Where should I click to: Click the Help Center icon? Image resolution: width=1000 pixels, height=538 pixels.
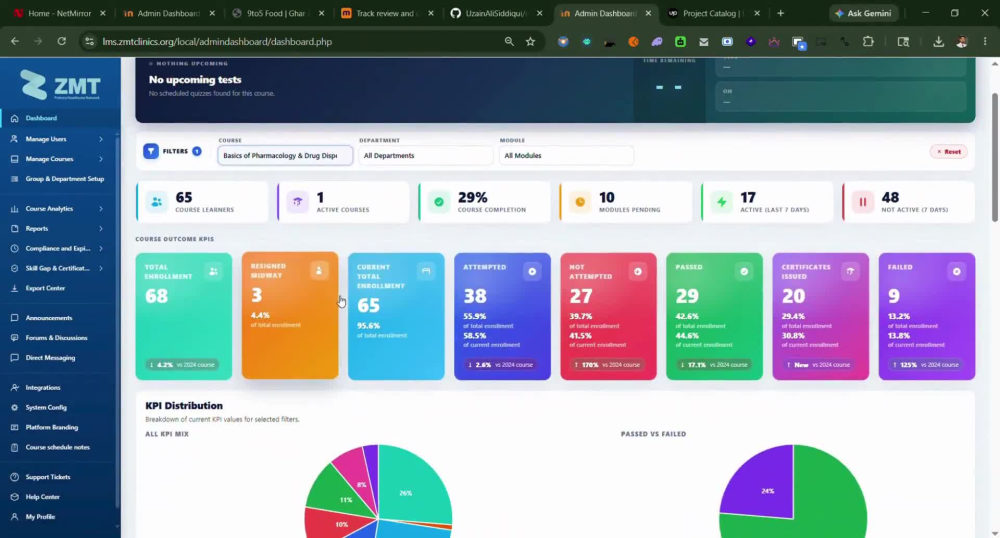pyautogui.click(x=15, y=497)
